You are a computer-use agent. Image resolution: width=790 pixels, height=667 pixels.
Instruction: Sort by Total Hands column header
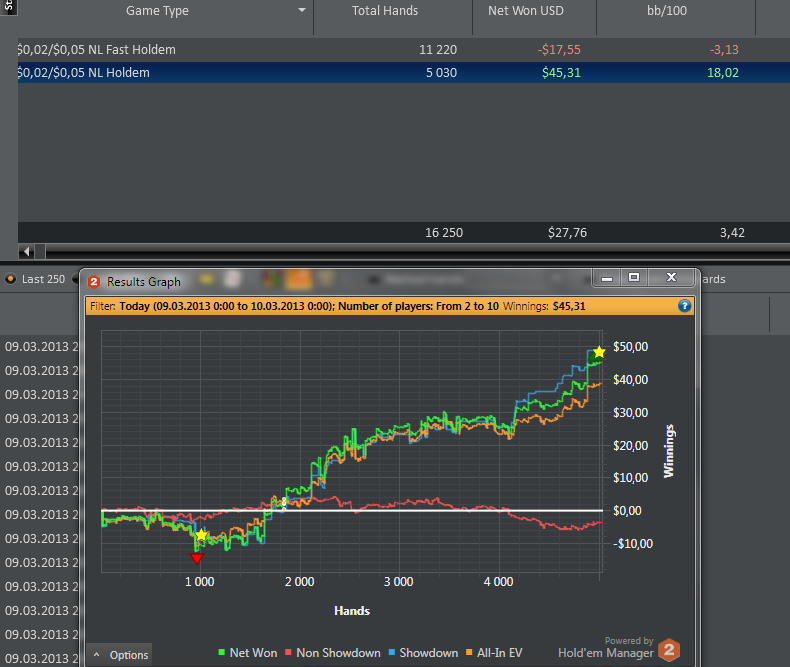(x=385, y=11)
